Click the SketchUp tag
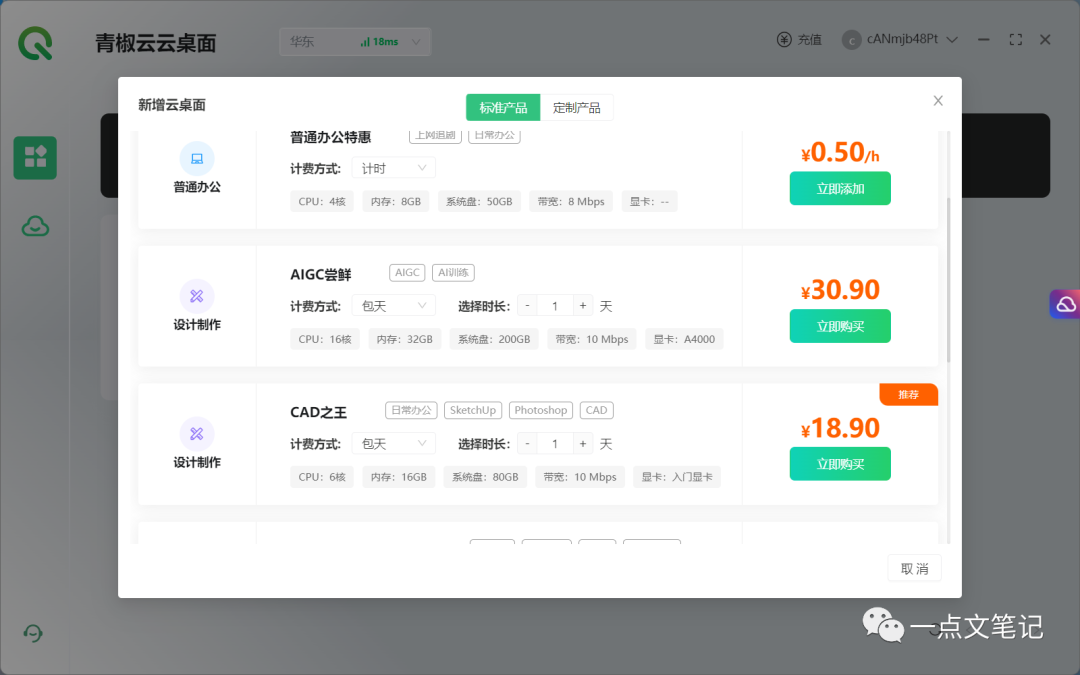The image size is (1080, 675). click(472, 411)
